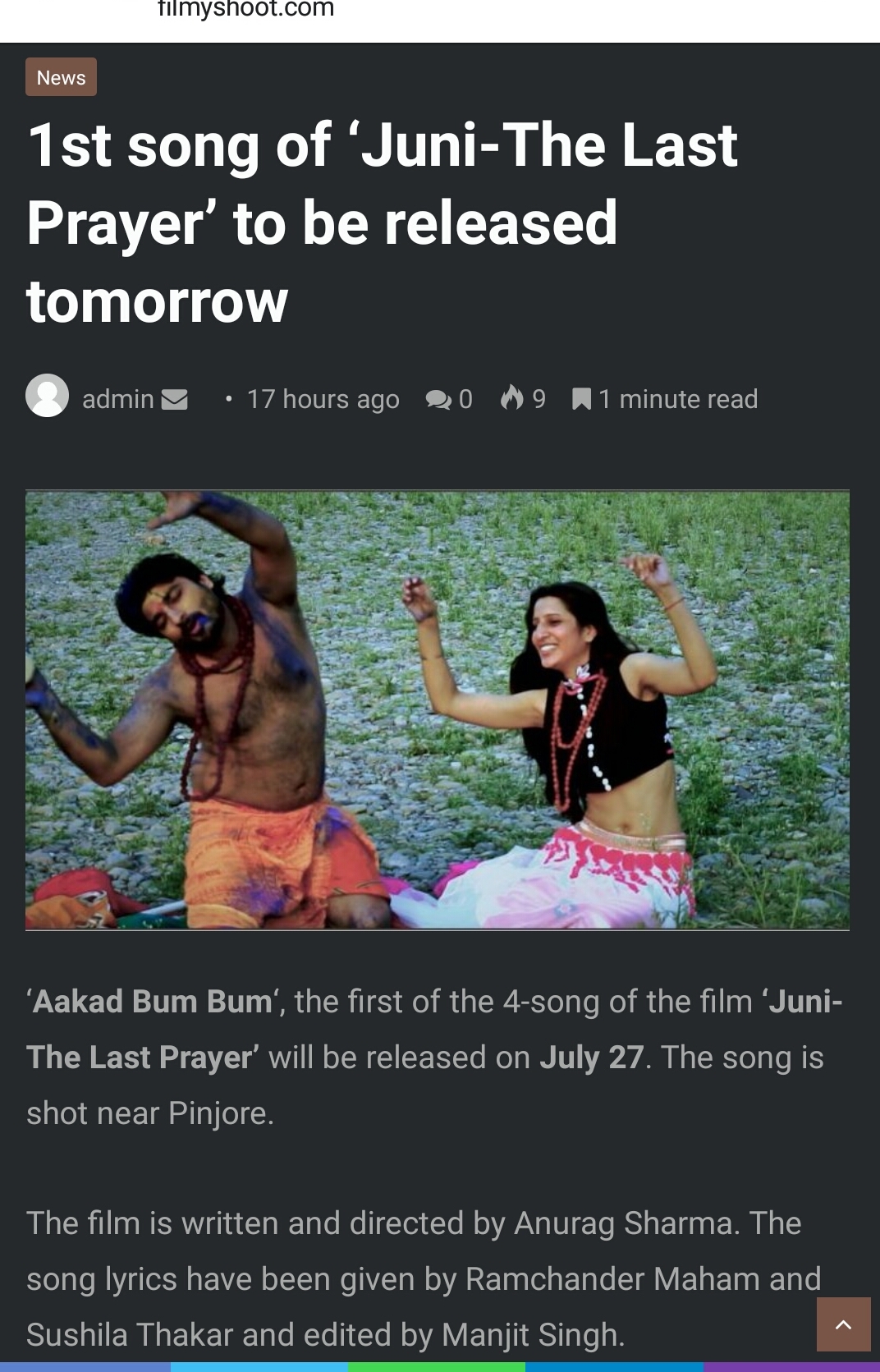Click the comments speech bubble icon

pyautogui.click(x=438, y=400)
